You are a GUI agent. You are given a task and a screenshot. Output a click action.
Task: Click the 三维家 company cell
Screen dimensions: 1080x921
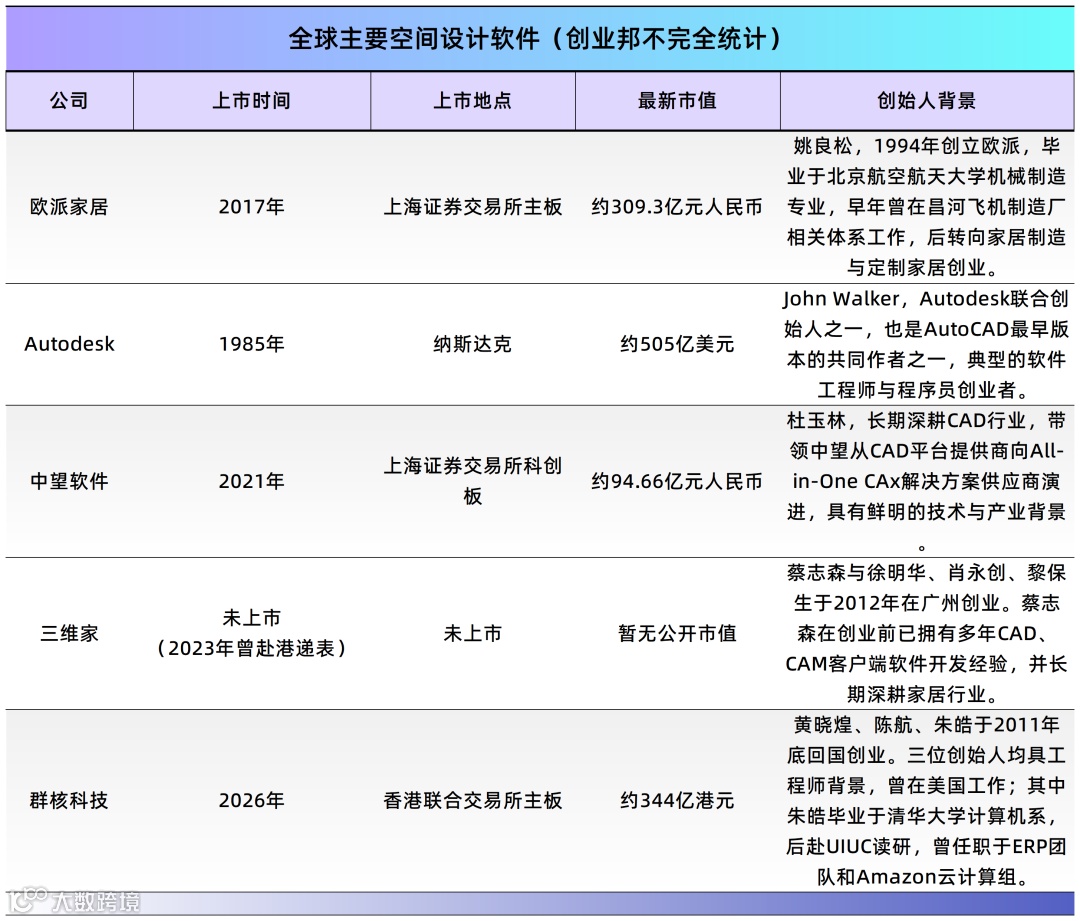point(69,633)
